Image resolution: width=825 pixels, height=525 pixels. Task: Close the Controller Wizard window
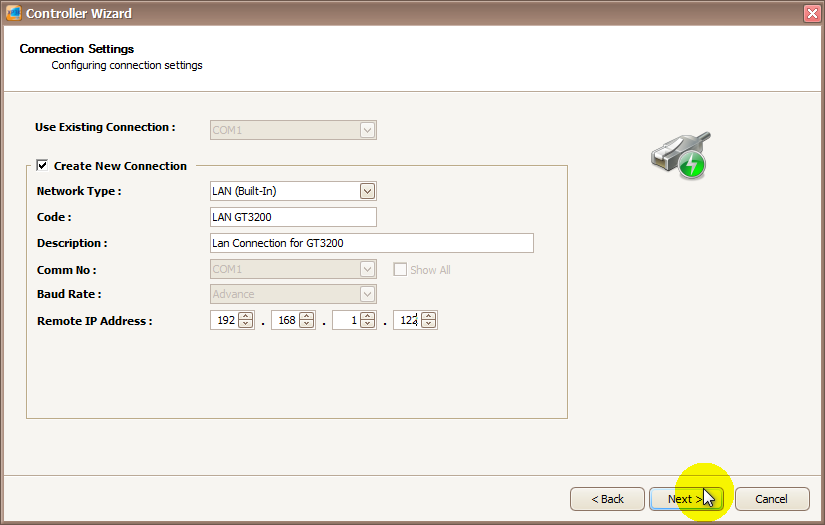(811, 13)
